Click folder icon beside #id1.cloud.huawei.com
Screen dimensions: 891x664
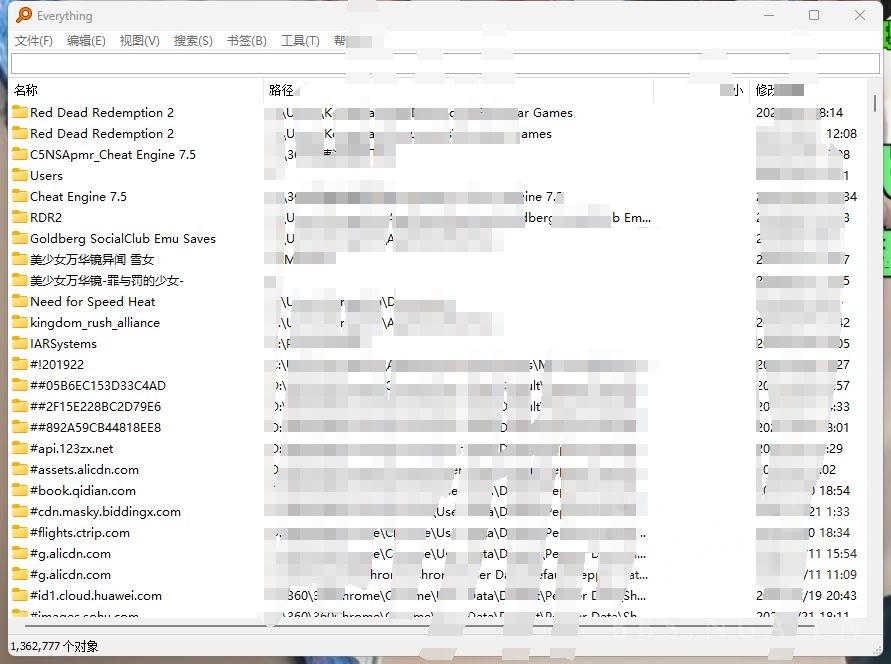(20, 595)
